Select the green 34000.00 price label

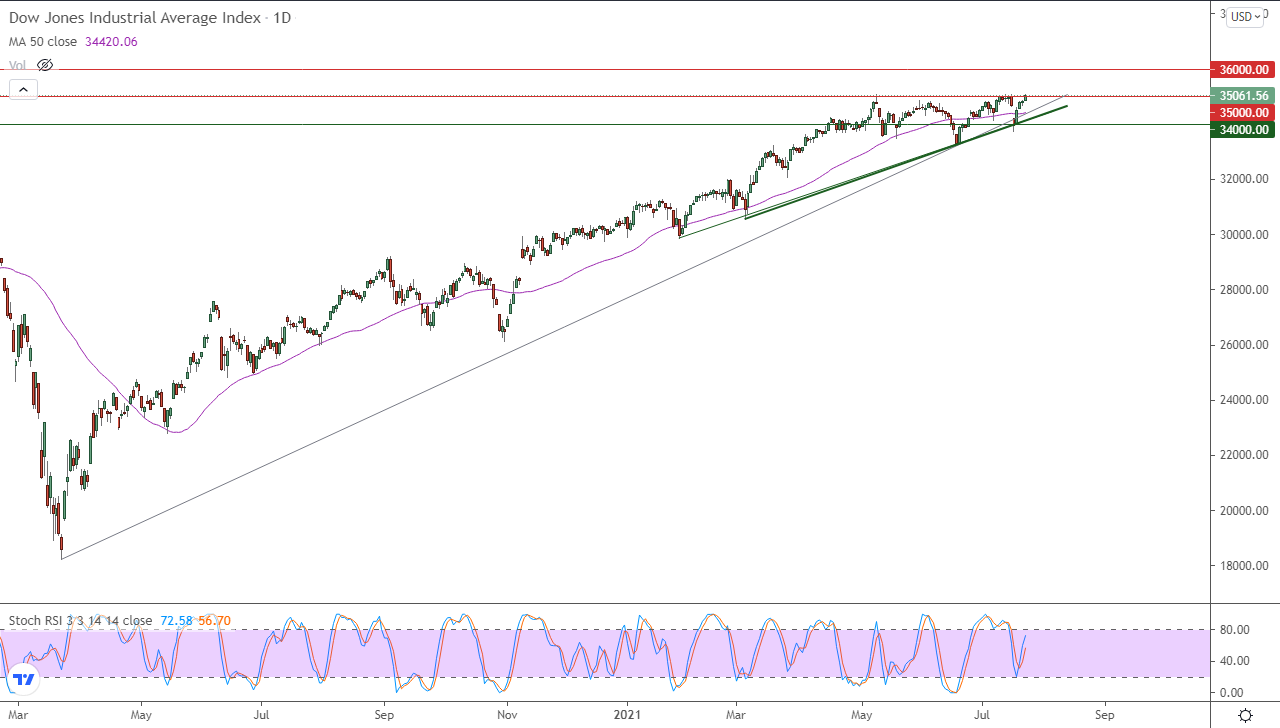pos(1242,129)
